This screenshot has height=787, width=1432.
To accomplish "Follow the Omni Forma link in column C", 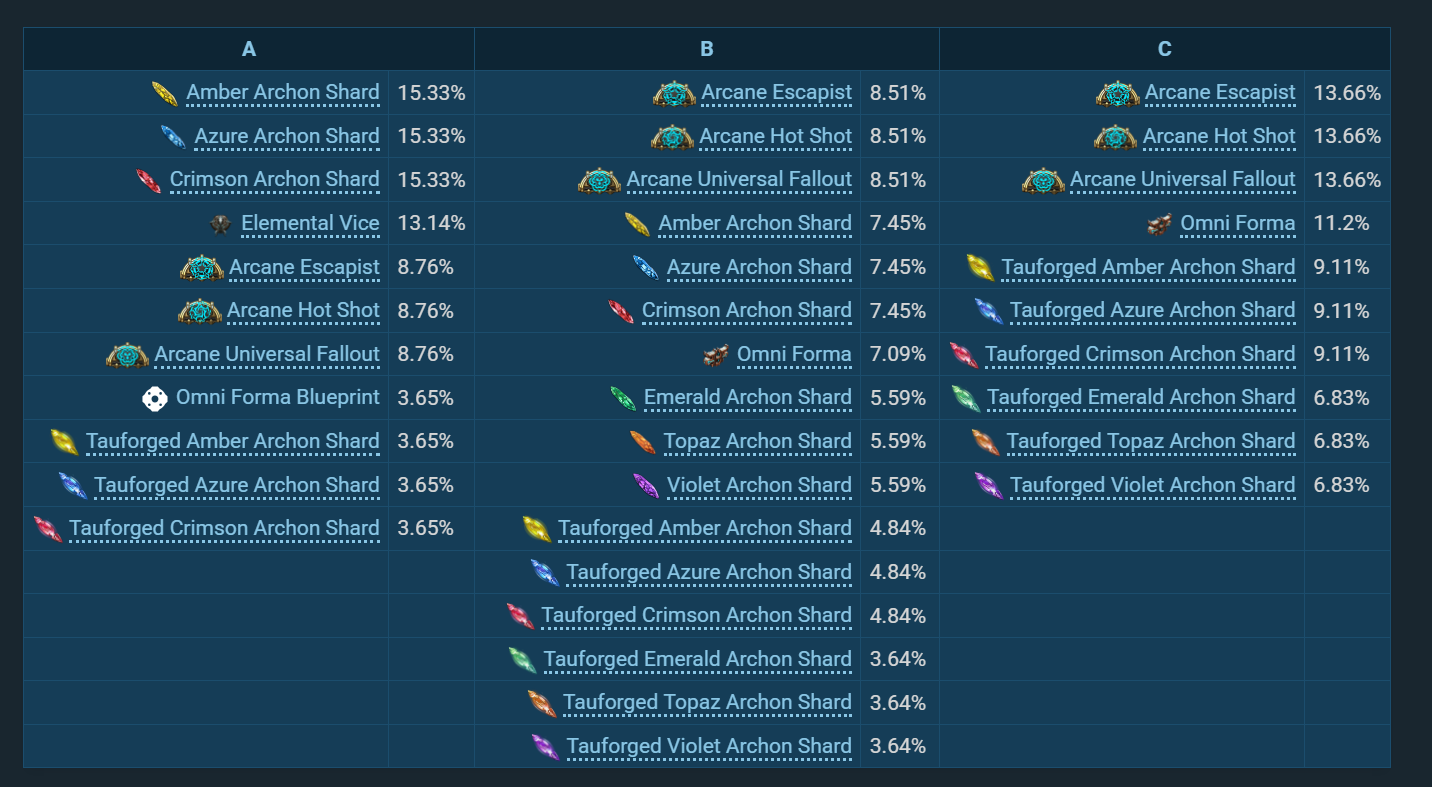I will [x=1238, y=224].
